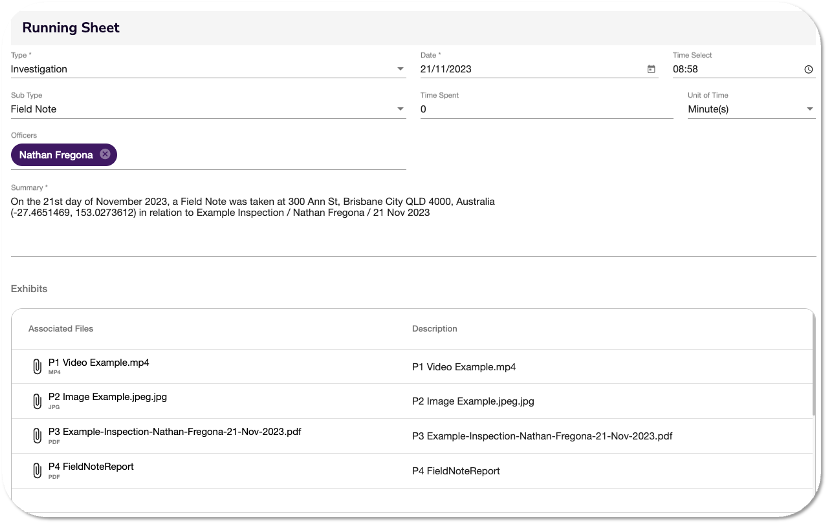Open P1 Video Example.mp4 file link
The width and height of the screenshot is (828, 524).
click(x=99, y=362)
